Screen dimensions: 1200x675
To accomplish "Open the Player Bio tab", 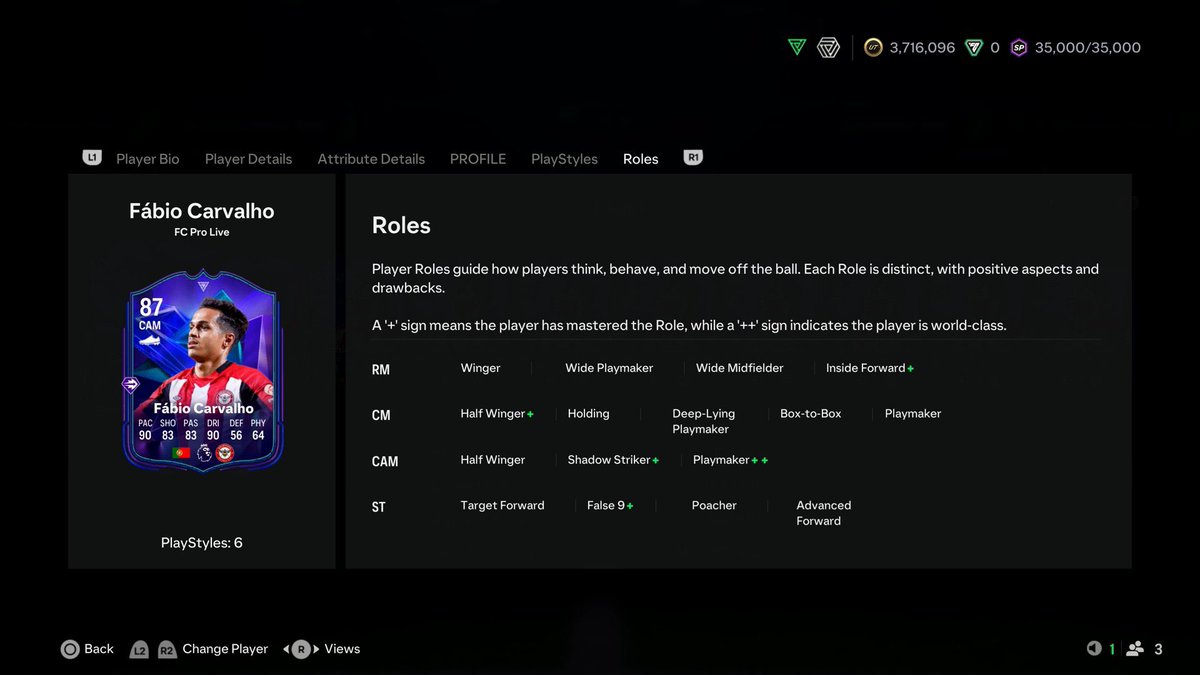I will (x=148, y=159).
